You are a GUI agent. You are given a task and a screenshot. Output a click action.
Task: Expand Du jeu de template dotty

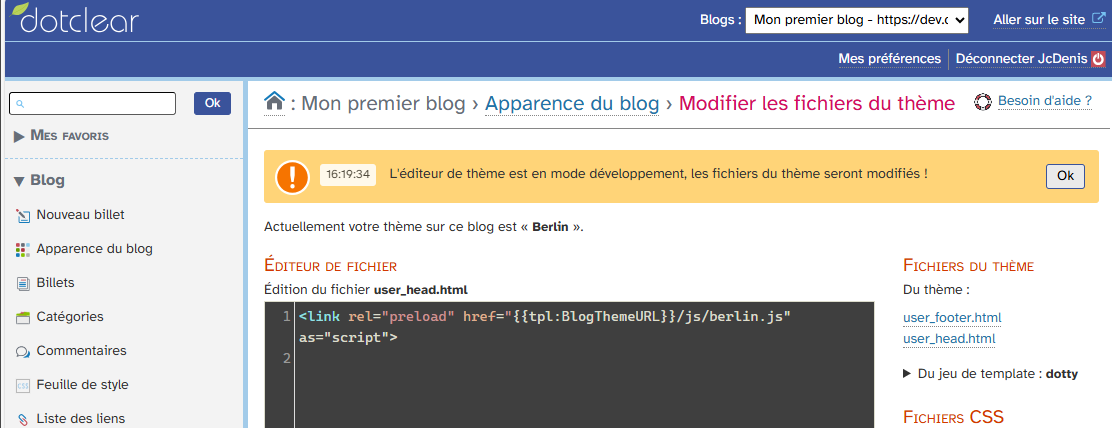pos(991,373)
